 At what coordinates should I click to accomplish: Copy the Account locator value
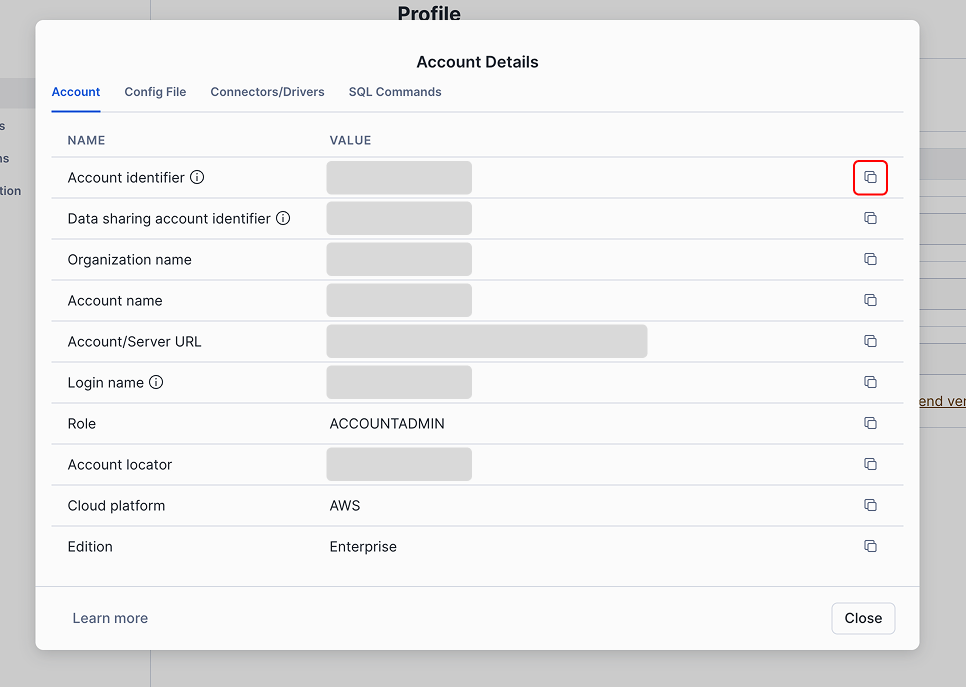coord(870,464)
